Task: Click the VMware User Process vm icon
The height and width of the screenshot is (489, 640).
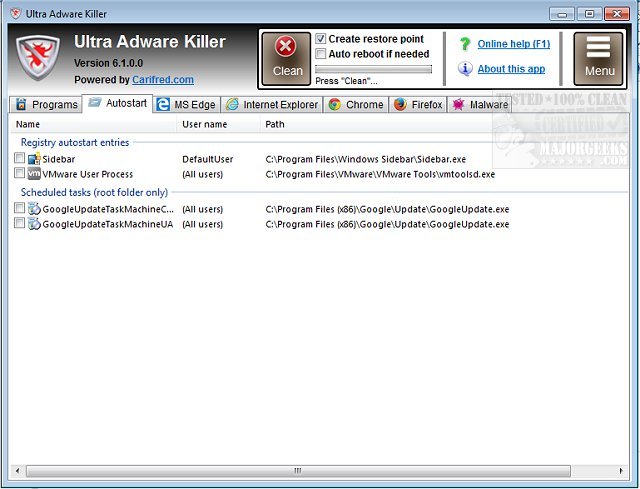Action: [x=34, y=174]
